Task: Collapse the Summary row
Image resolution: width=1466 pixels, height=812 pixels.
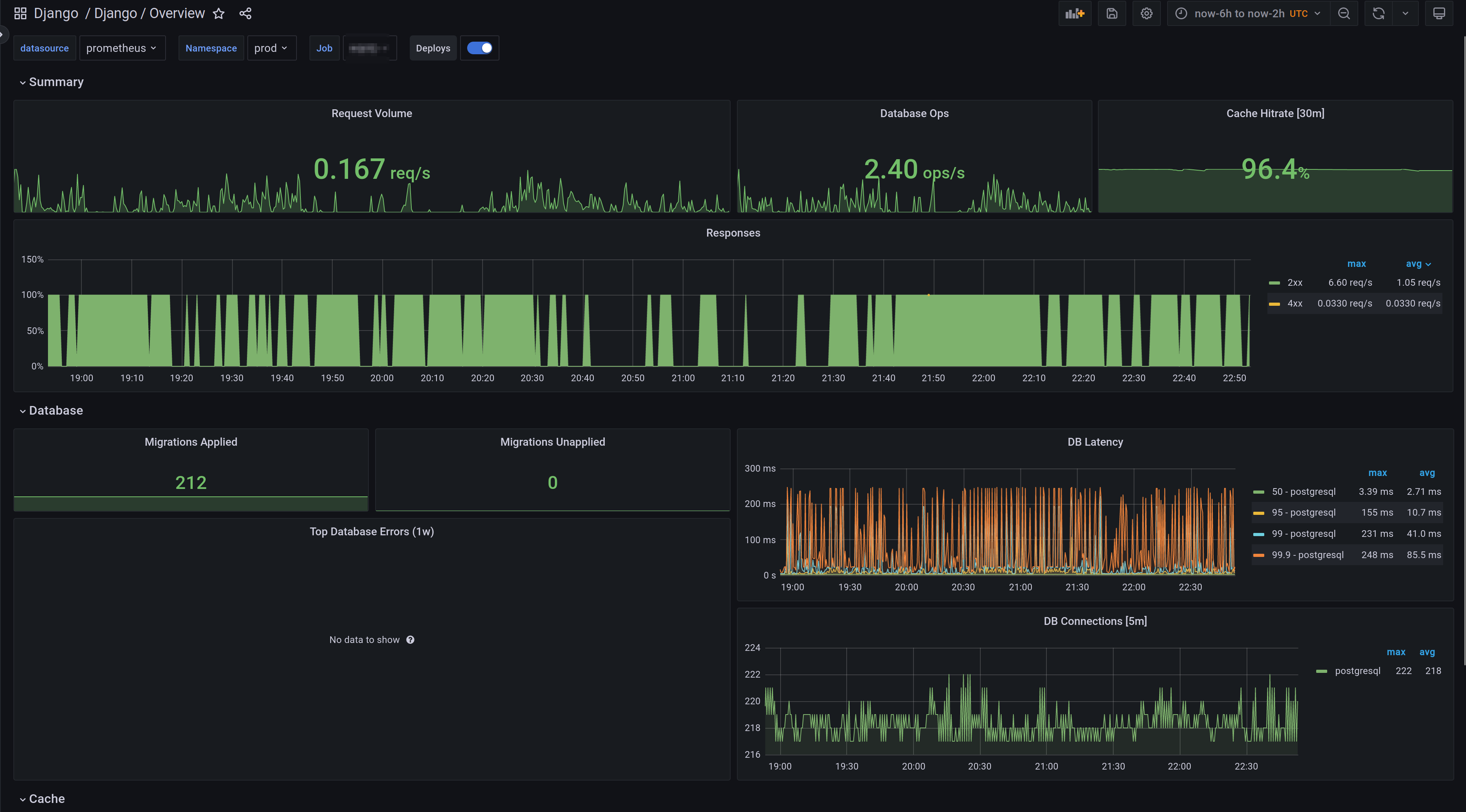Action: click(56, 83)
